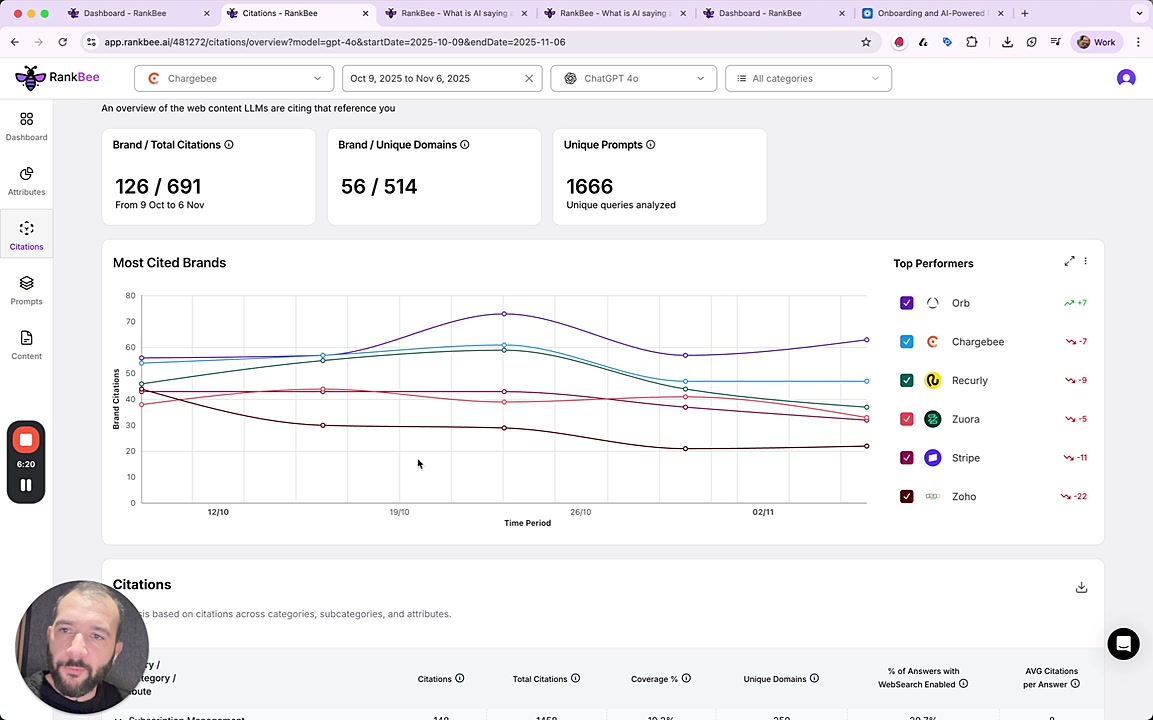The image size is (1153, 720).
Task: Expand the Most Cited Brands chart fullscreen
Action: tap(1069, 262)
